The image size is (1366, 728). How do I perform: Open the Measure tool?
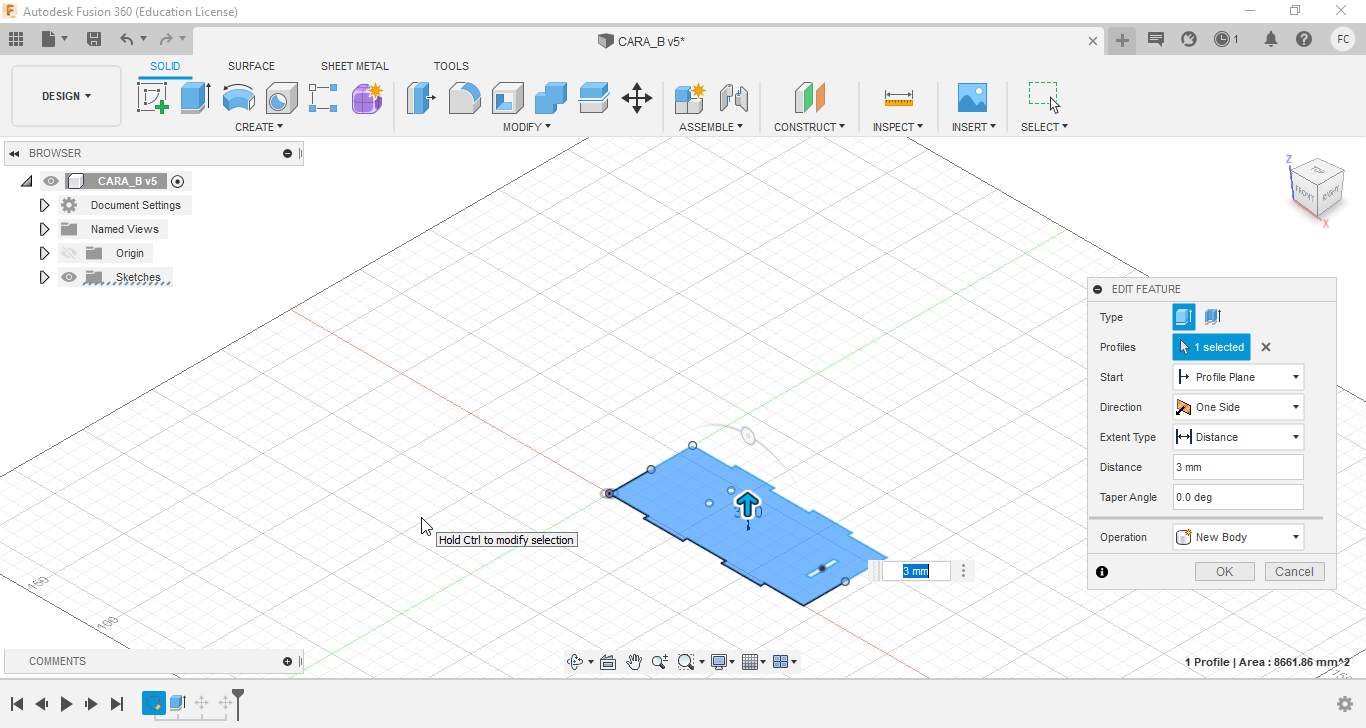(x=898, y=98)
